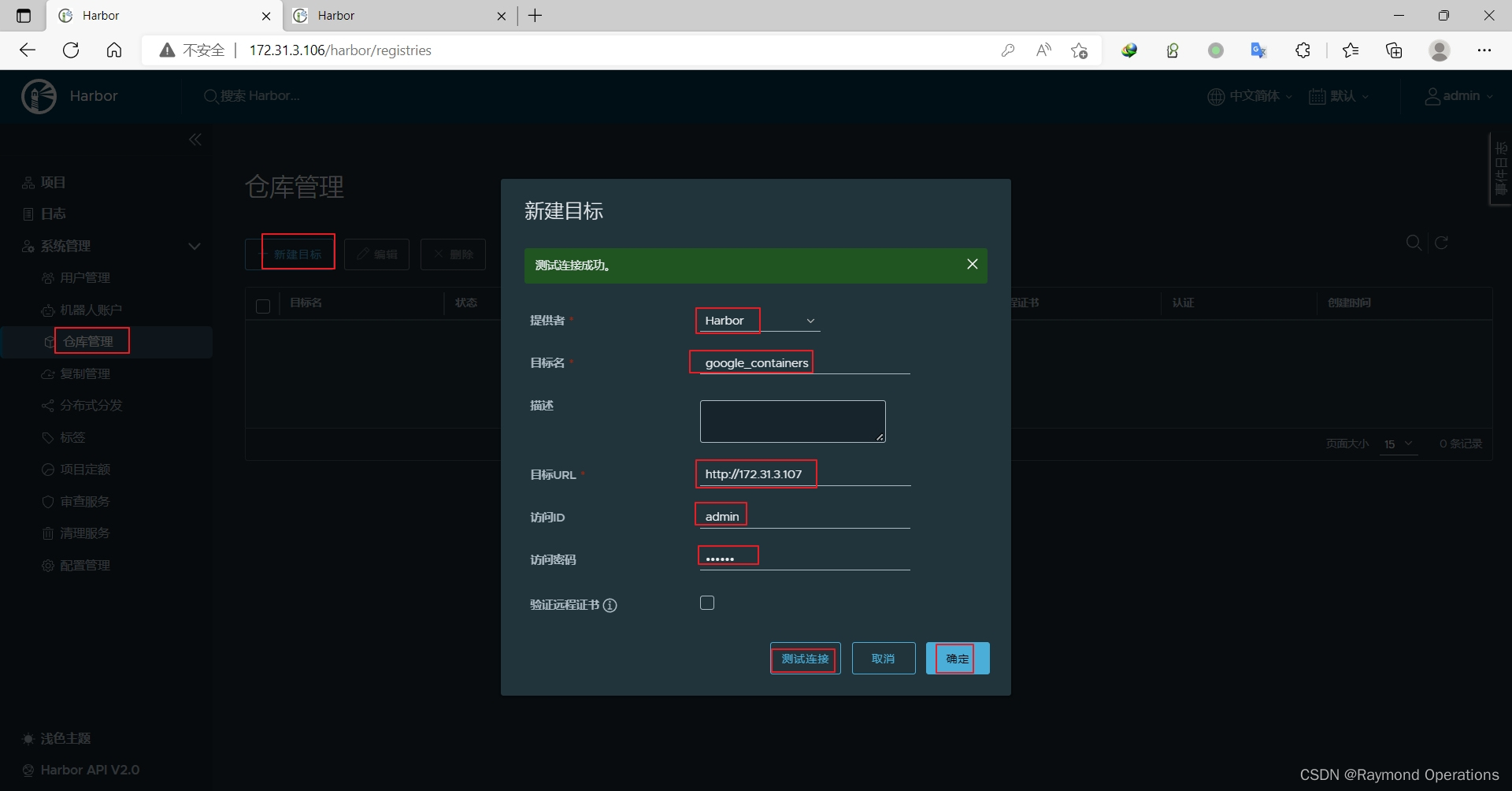Click the not-secure warning icon 不安全

point(192,50)
